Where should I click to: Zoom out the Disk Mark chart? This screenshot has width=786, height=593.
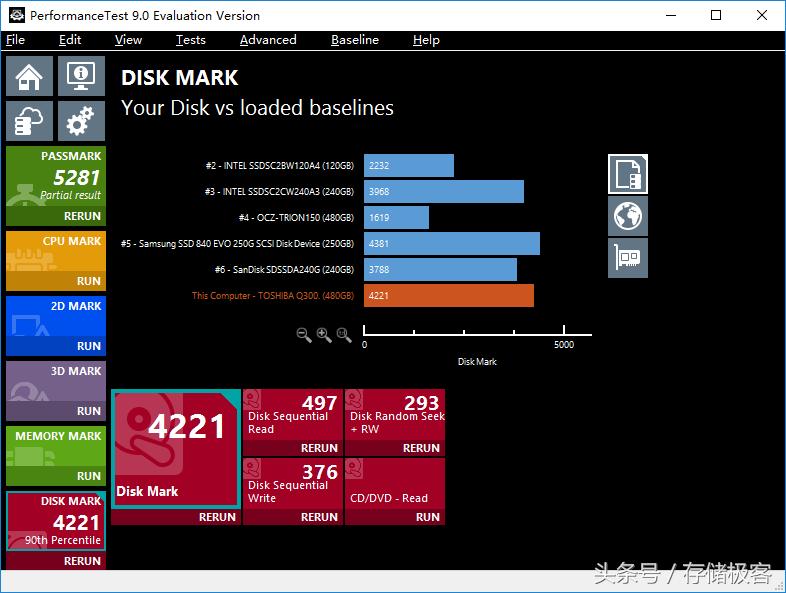pos(304,335)
